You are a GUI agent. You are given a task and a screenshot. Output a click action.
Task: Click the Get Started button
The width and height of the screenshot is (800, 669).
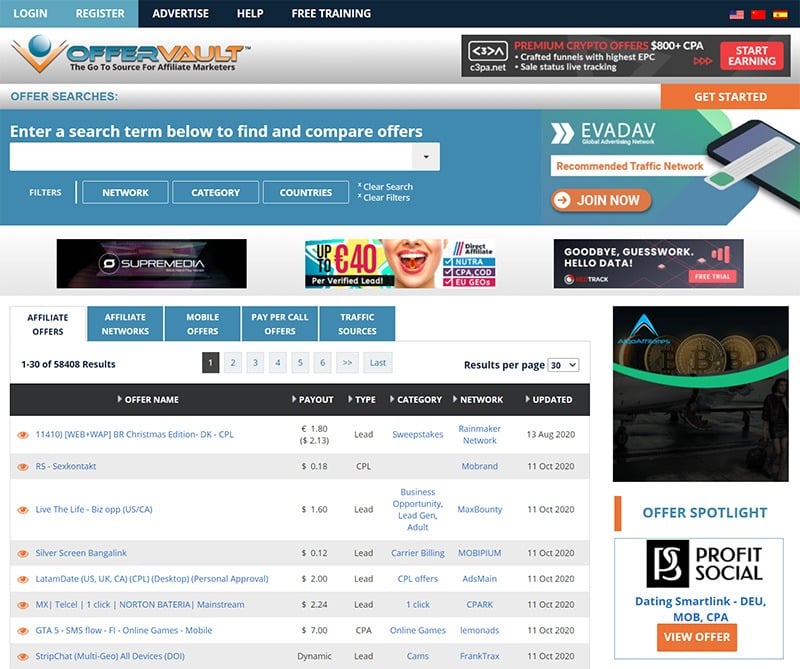click(730, 97)
